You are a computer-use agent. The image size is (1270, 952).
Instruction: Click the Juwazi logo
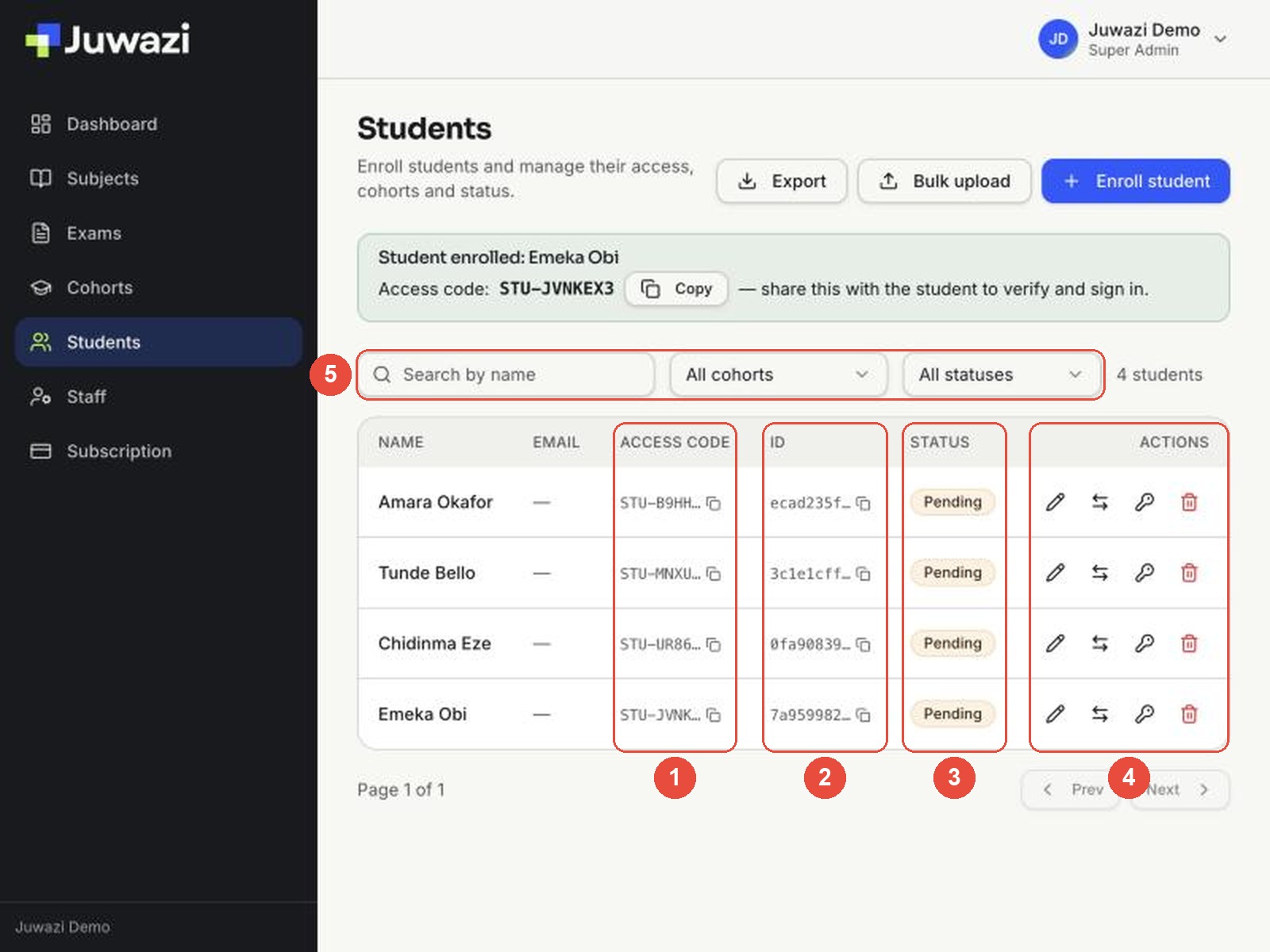(107, 40)
